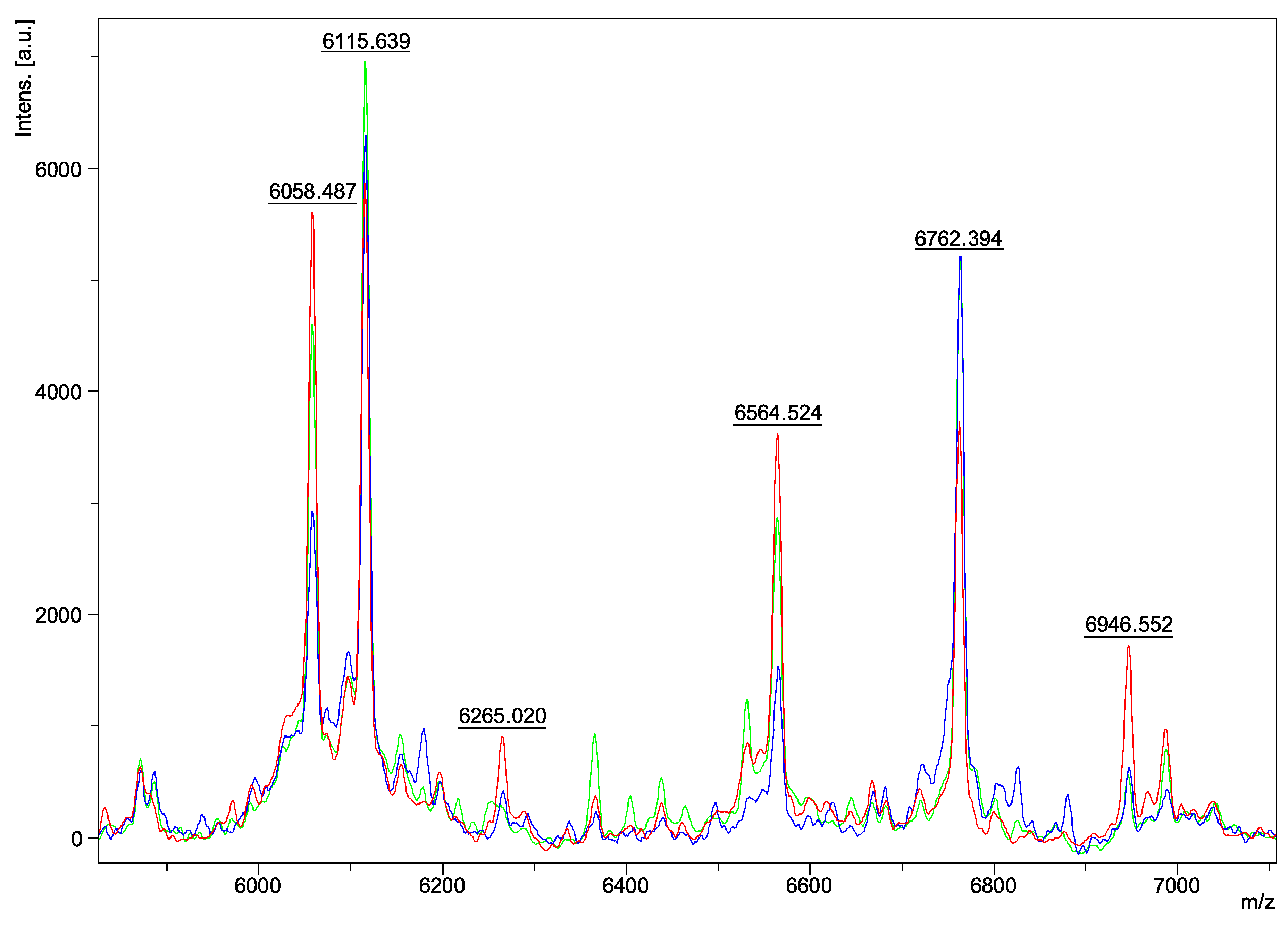1288x926 pixels.
Task: Click the 6115.639 peak label
Action: [x=366, y=41]
